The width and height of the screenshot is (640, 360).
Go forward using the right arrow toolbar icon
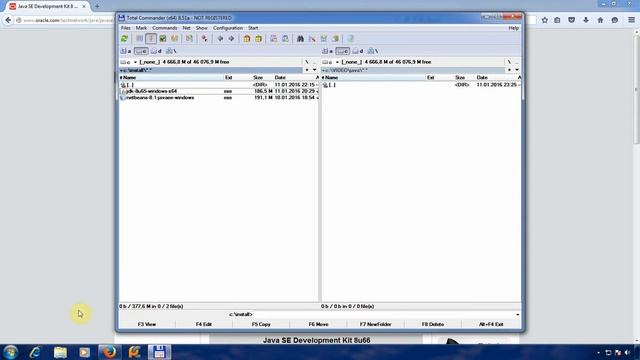[231, 39]
